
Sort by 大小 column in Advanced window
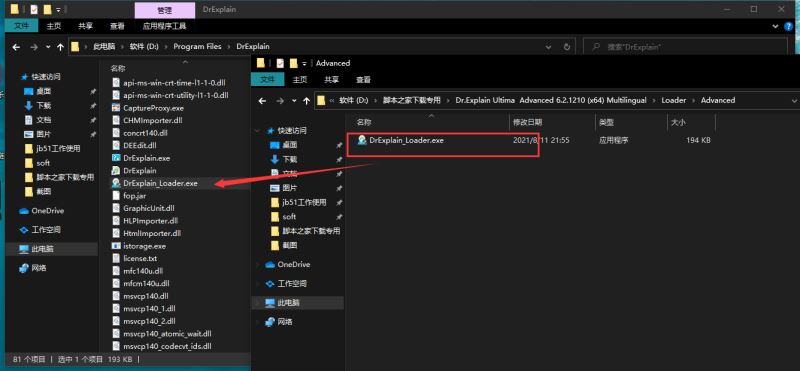pyautogui.click(x=679, y=122)
